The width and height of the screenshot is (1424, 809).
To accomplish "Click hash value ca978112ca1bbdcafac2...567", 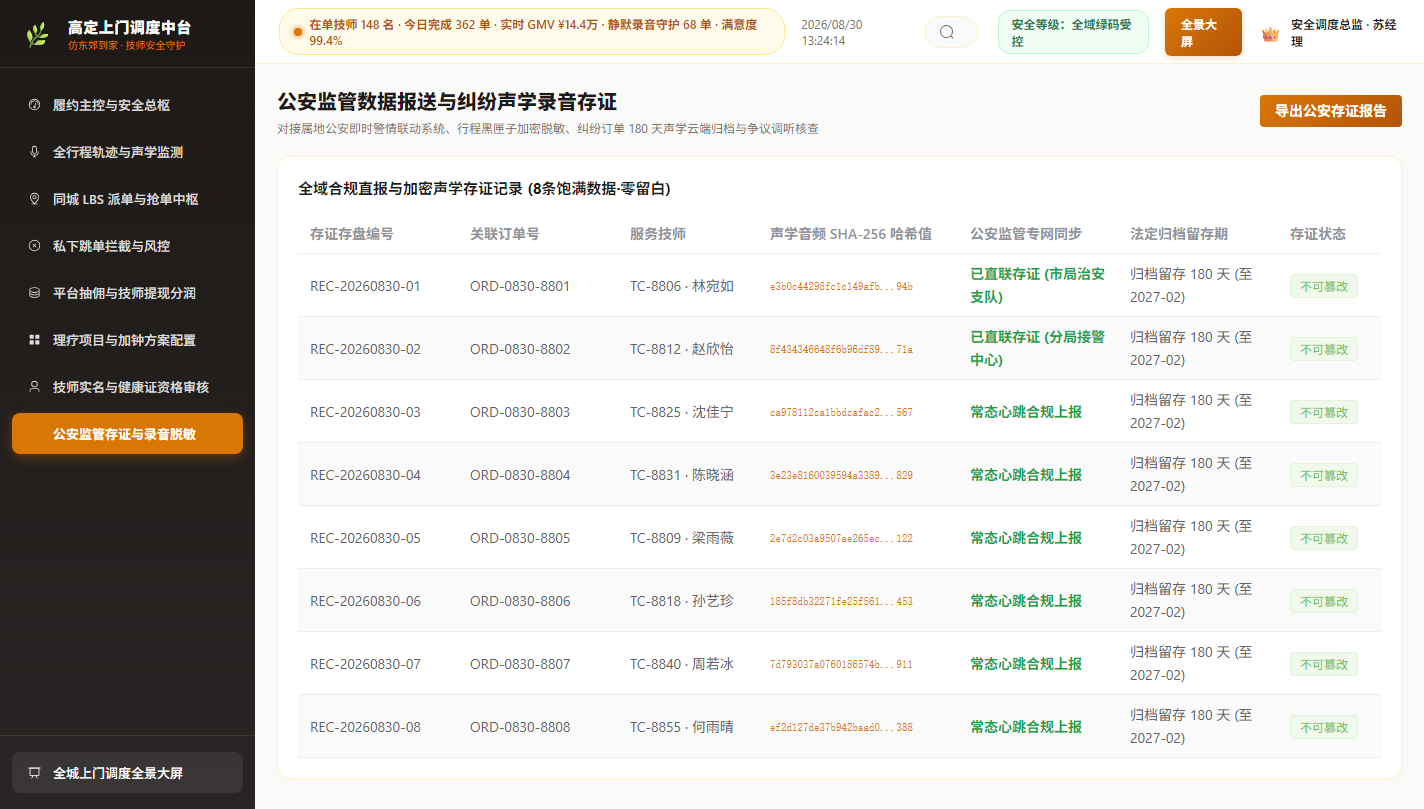I will 841,413.
